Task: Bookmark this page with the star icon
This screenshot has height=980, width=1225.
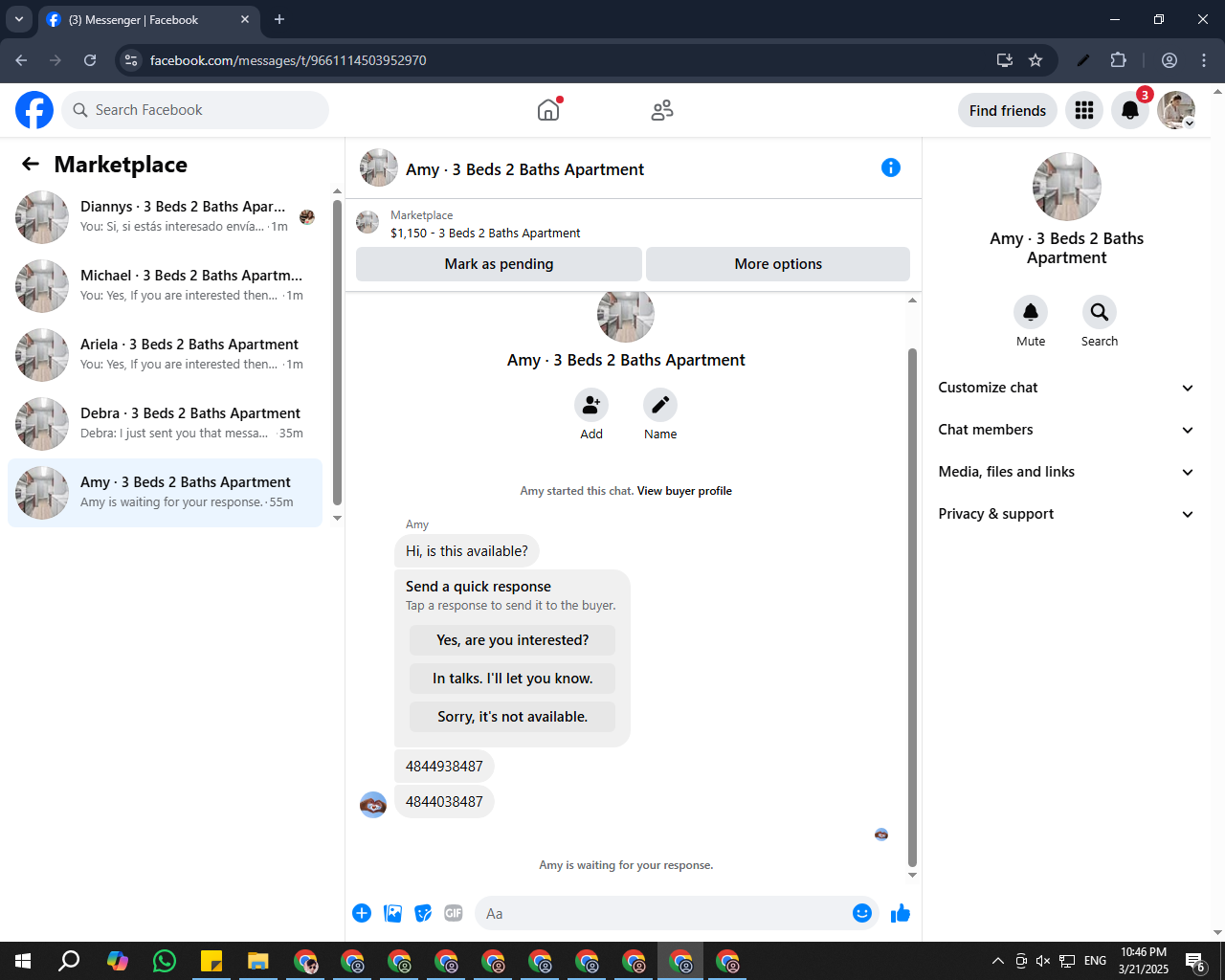Action: pyautogui.click(x=1036, y=60)
